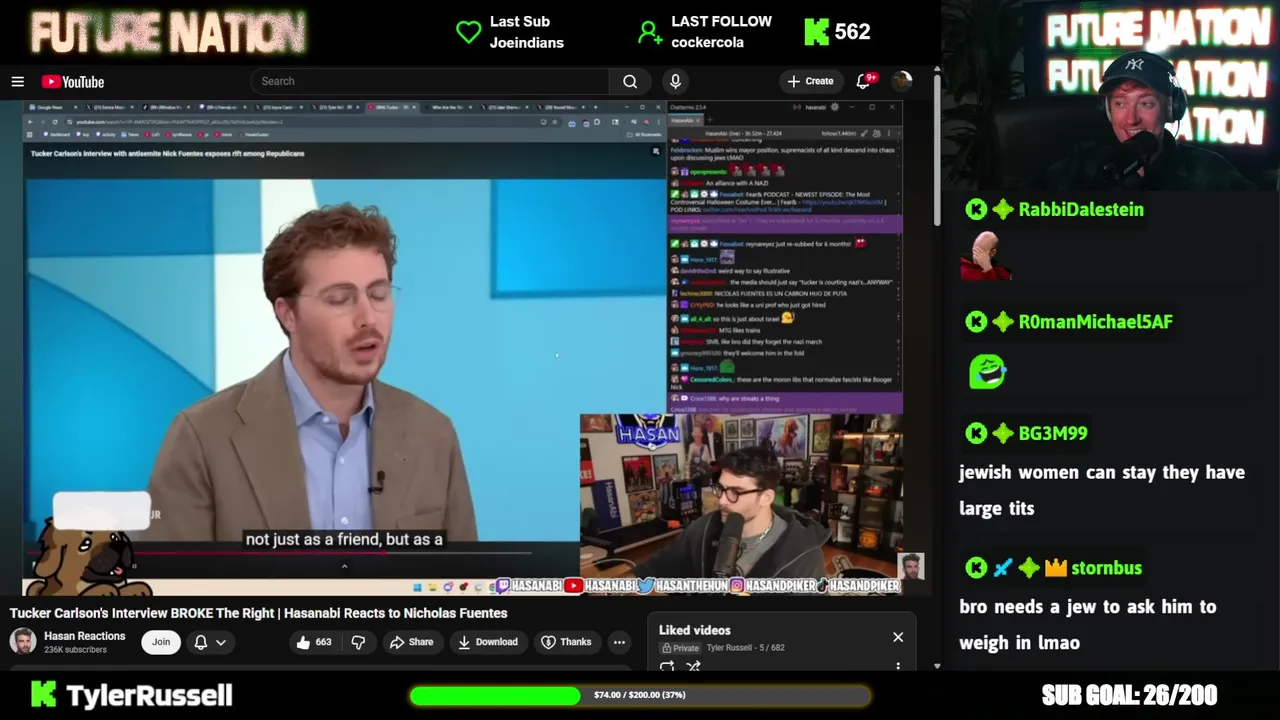Click the Create button
1280x720 pixels.
point(811,81)
